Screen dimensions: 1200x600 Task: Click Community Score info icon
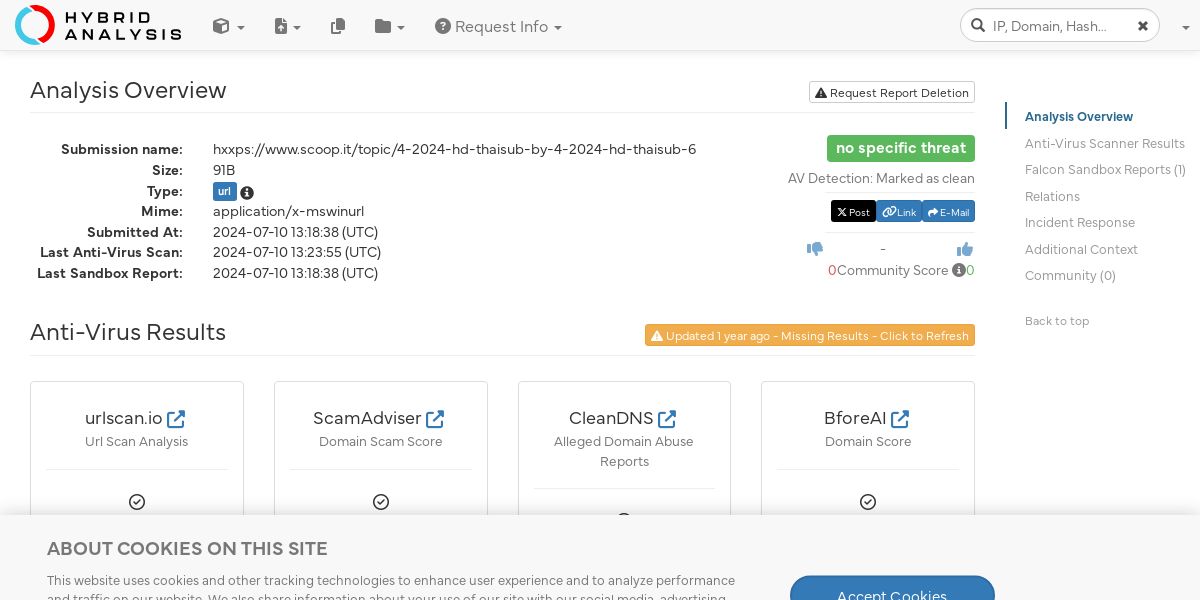pyautogui.click(x=959, y=270)
